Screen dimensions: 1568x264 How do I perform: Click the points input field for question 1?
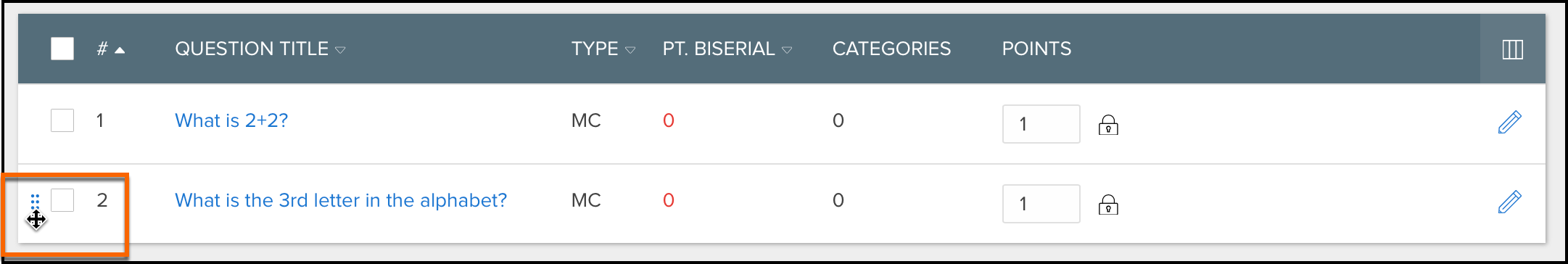pyautogui.click(x=1041, y=124)
